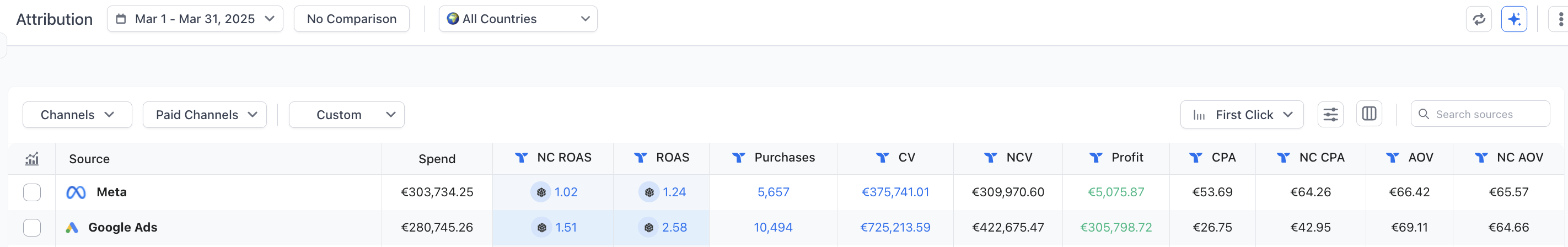Expand the All Countries dropdown
Image resolution: width=1568 pixels, height=247 pixels.
click(517, 19)
